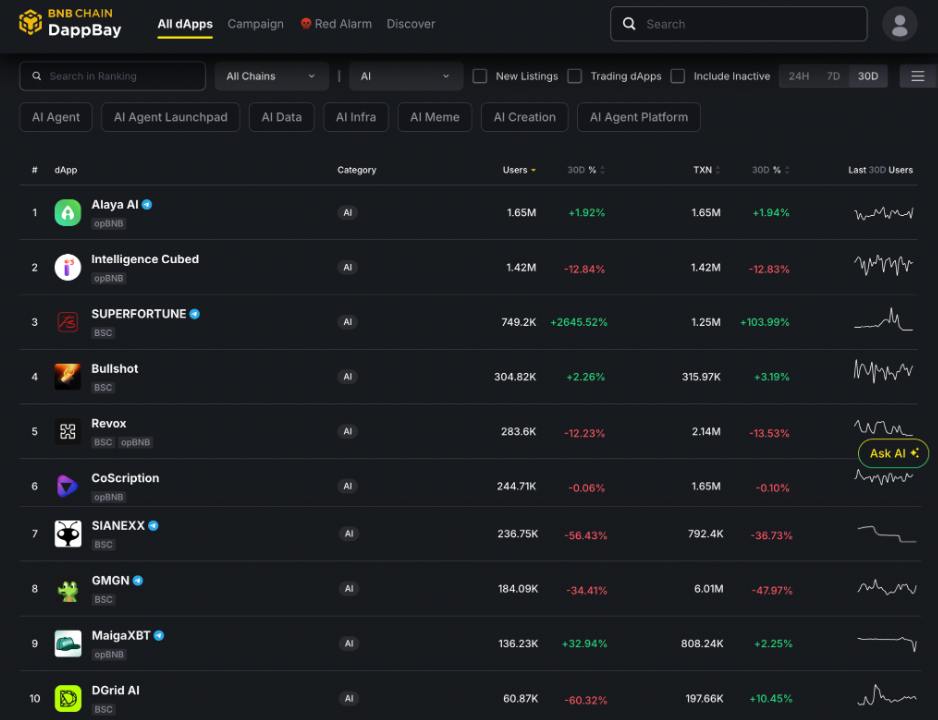Click Telegram badge next to SUPERFORTUNE
Viewport: 938px width, 720px height.
pos(194,314)
